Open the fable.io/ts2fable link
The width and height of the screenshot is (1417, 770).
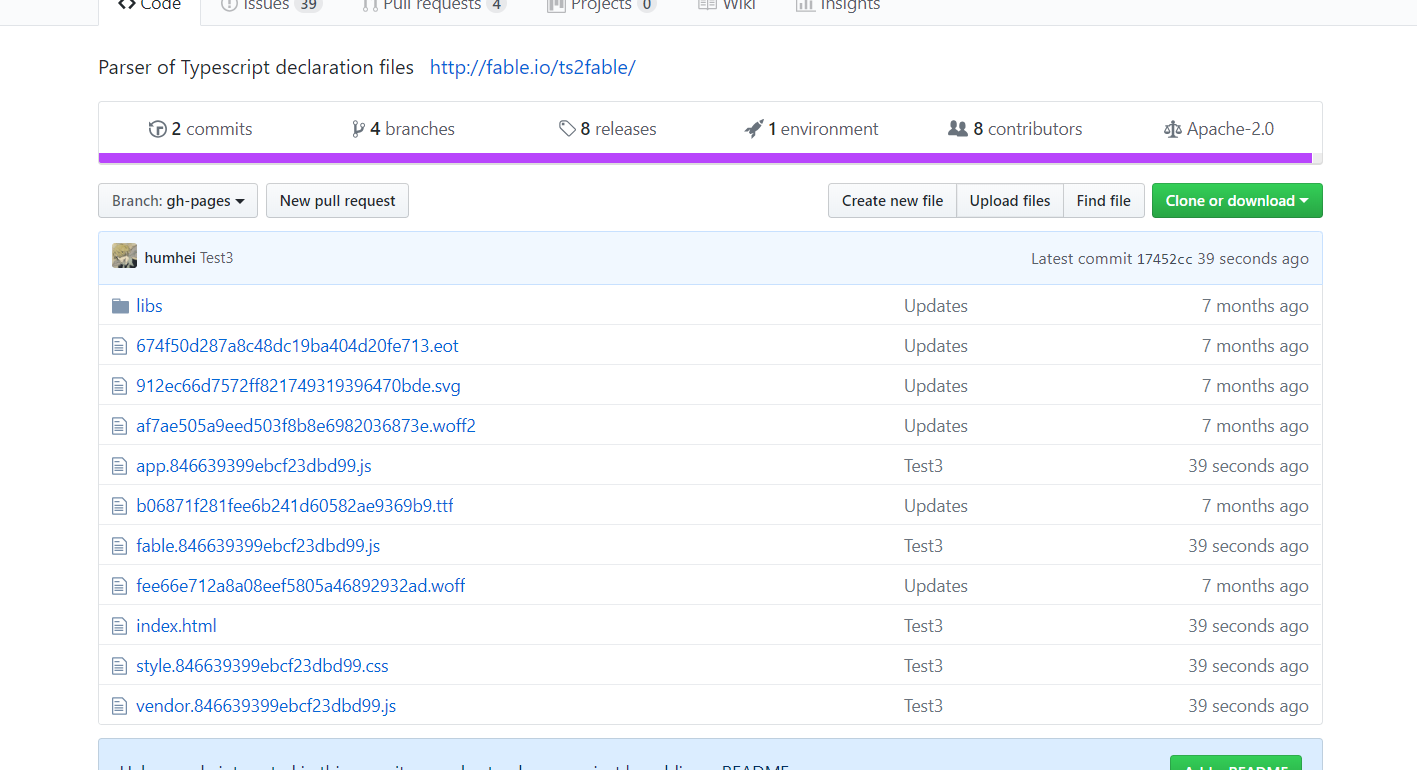pos(532,67)
